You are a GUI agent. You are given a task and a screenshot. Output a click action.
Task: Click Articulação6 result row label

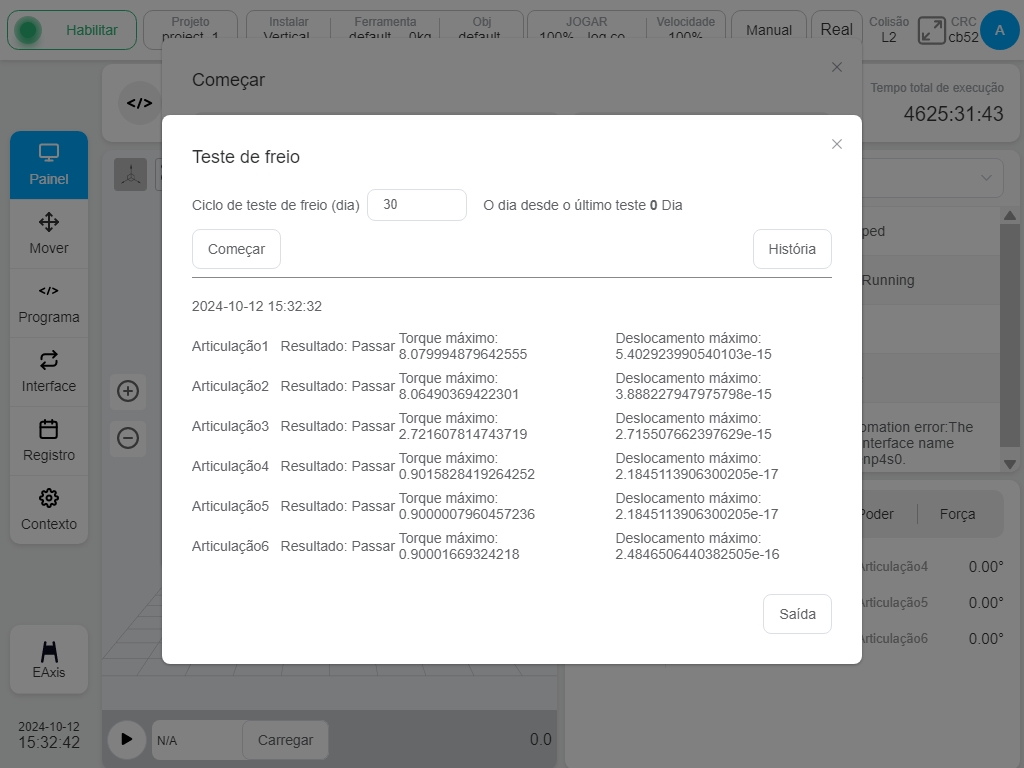click(230, 546)
